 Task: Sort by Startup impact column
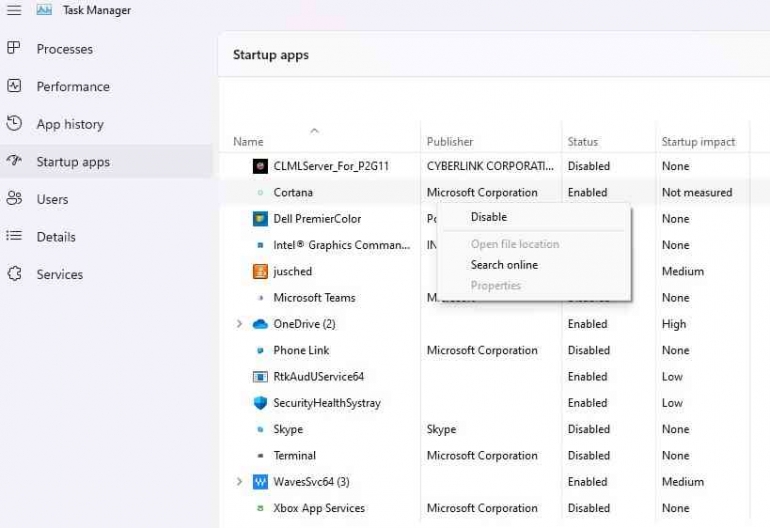(x=698, y=142)
